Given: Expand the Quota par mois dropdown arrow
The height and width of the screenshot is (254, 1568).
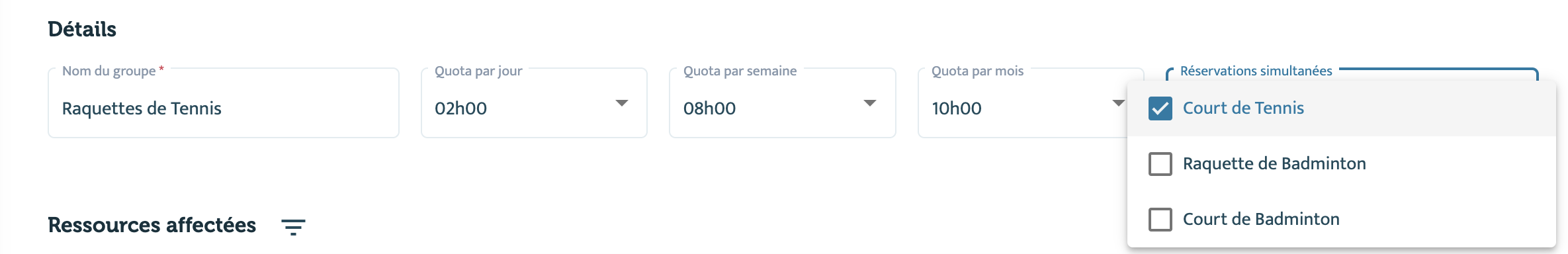Looking at the screenshot, I should coord(1118,103).
